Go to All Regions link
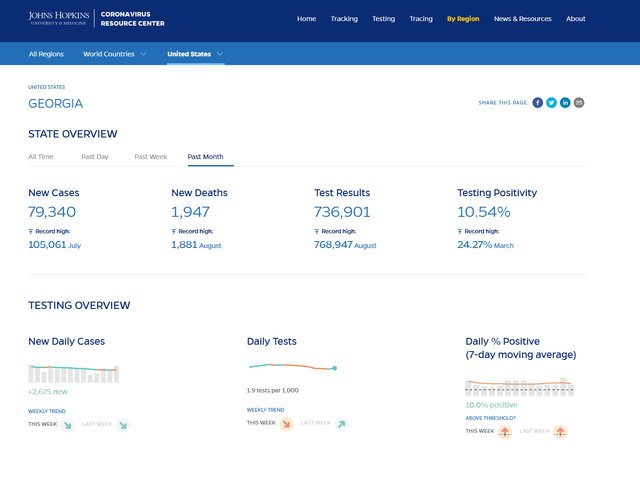 point(46,54)
